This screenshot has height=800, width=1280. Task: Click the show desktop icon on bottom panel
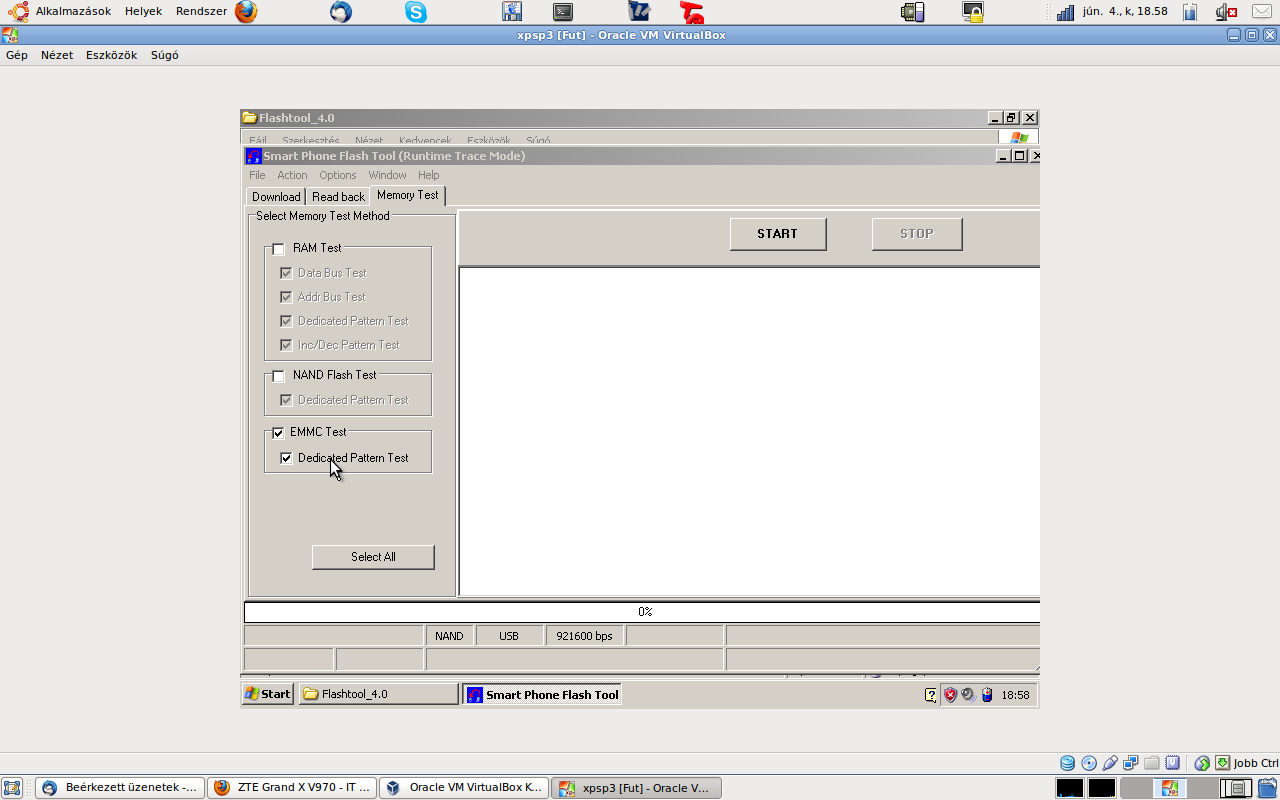tap(12, 788)
